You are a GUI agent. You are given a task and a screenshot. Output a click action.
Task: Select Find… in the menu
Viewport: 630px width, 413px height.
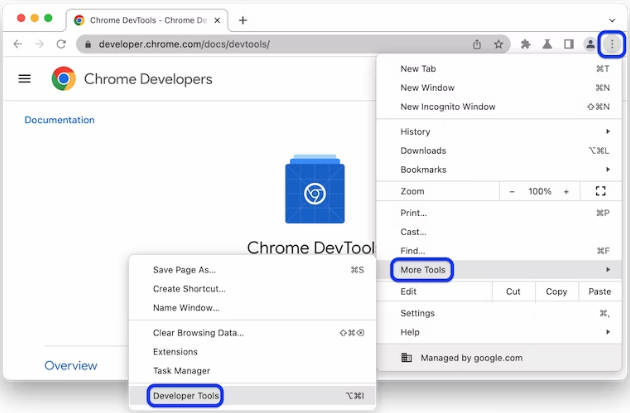pyautogui.click(x=499, y=251)
